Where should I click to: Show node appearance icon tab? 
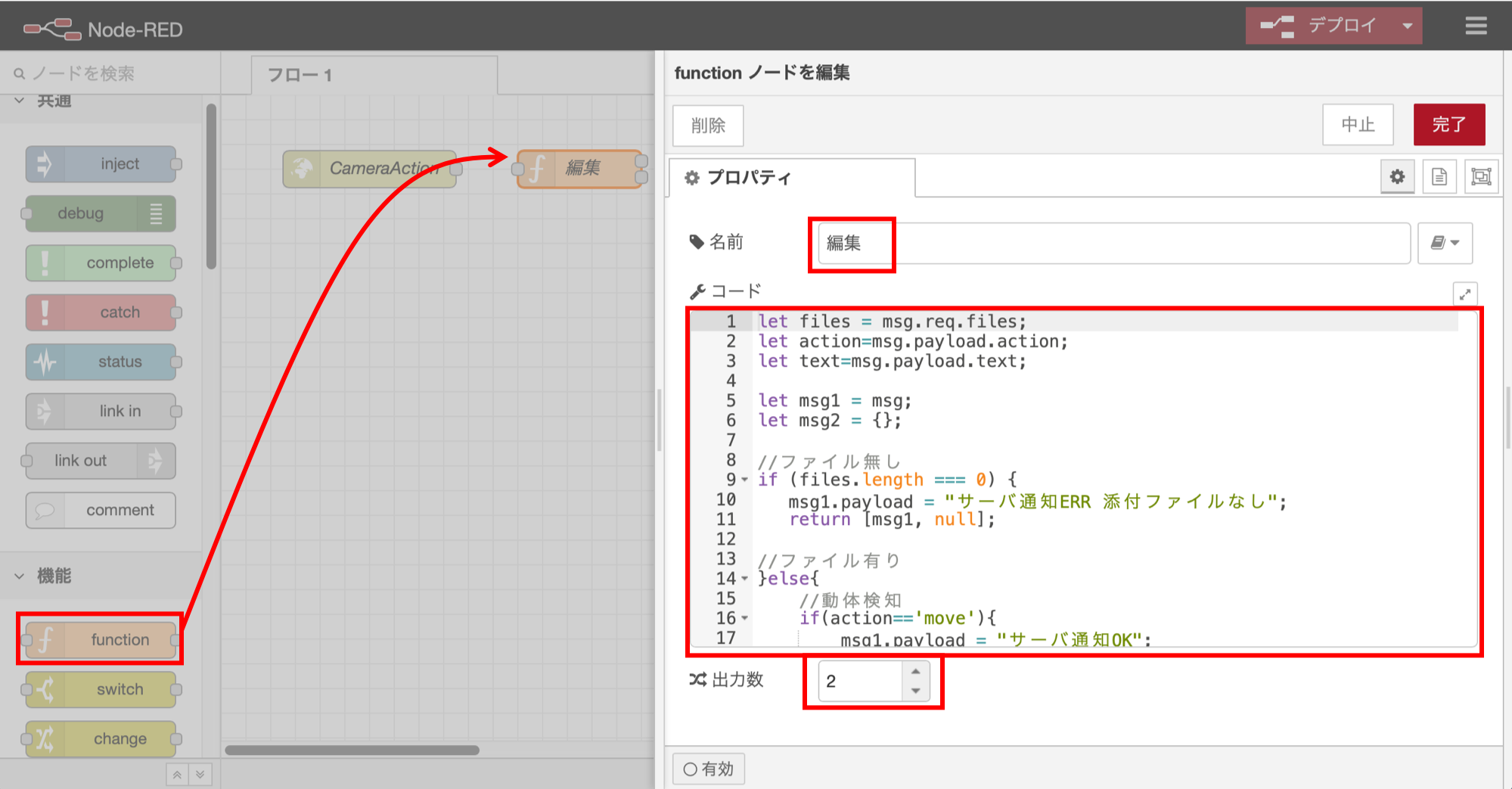tap(1481, 177)
